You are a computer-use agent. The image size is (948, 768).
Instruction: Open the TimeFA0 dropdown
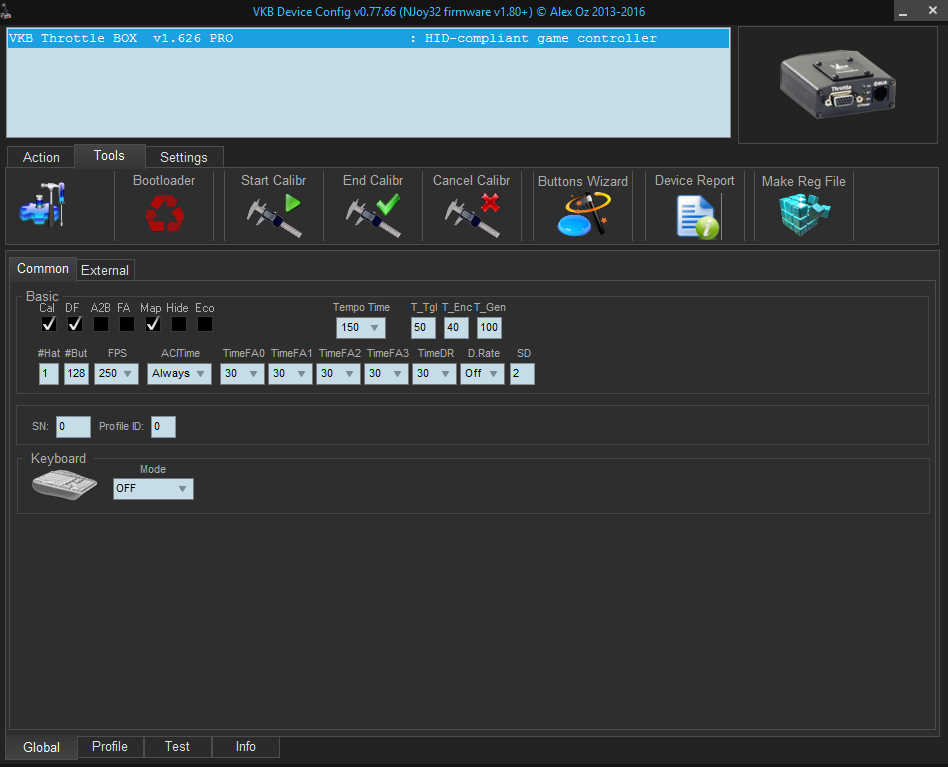coord(242,374)
